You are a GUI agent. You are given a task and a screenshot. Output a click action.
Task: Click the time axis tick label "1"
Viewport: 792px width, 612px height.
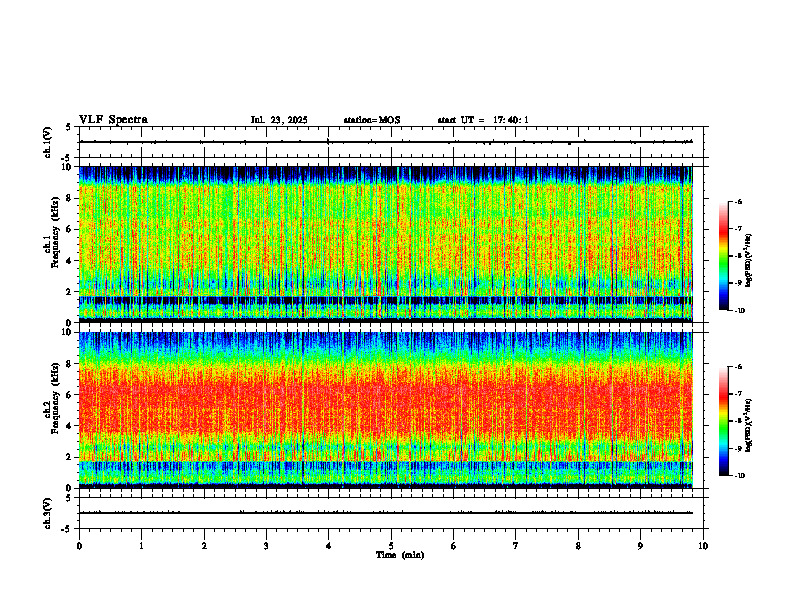[141, 546]
